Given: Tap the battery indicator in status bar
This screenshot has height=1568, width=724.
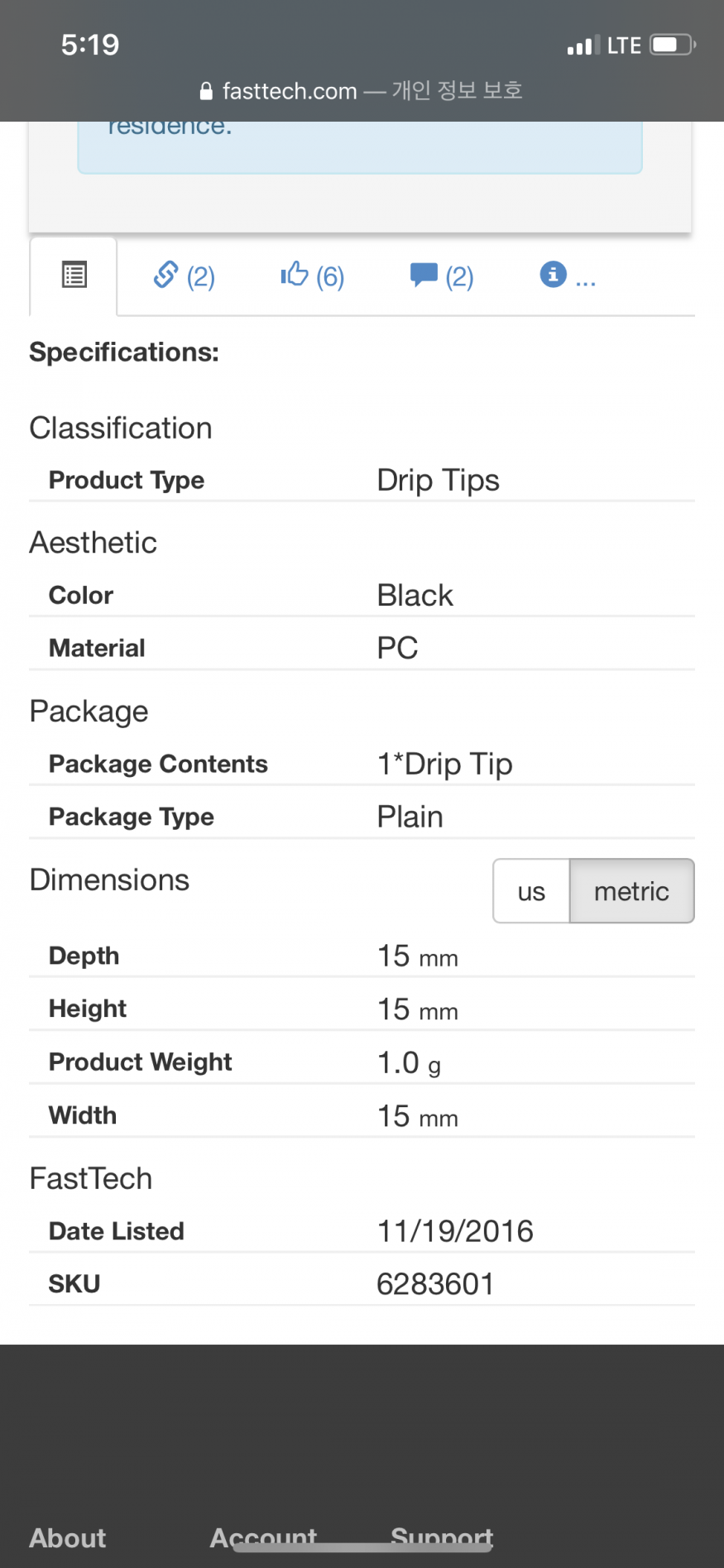Looking at the screenshot, I should point(673,45).
